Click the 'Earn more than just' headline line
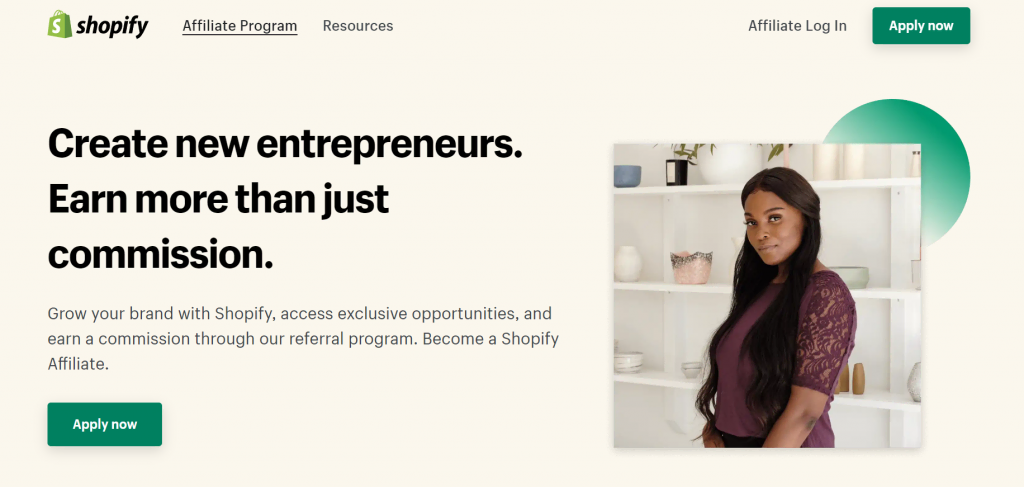 coord(218,200)
